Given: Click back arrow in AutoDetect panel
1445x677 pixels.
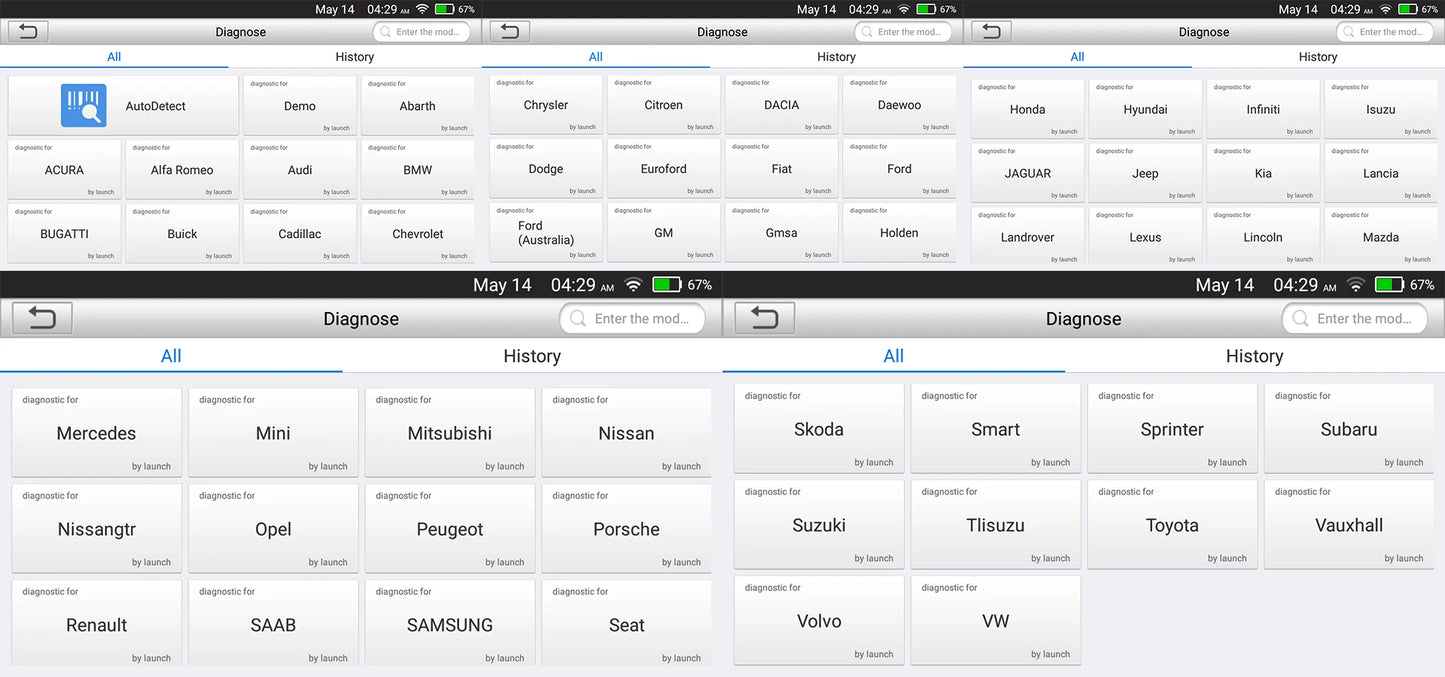Looking at the screenshot, I should pos(27,31).
